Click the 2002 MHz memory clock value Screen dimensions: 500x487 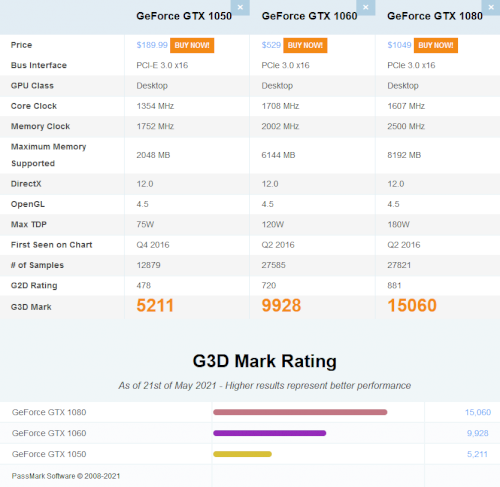280,126
